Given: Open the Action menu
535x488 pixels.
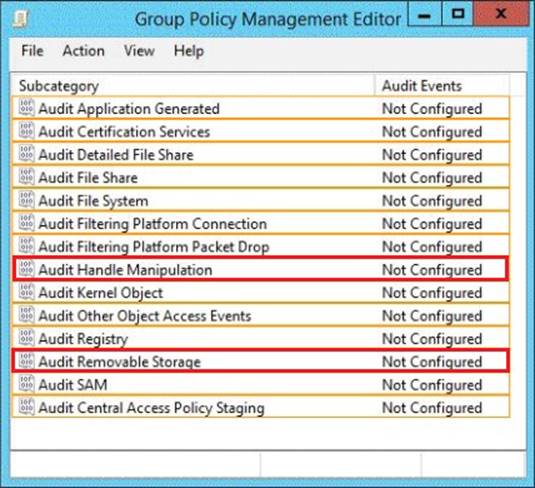Looking at the screenshot, I should 84,51.
